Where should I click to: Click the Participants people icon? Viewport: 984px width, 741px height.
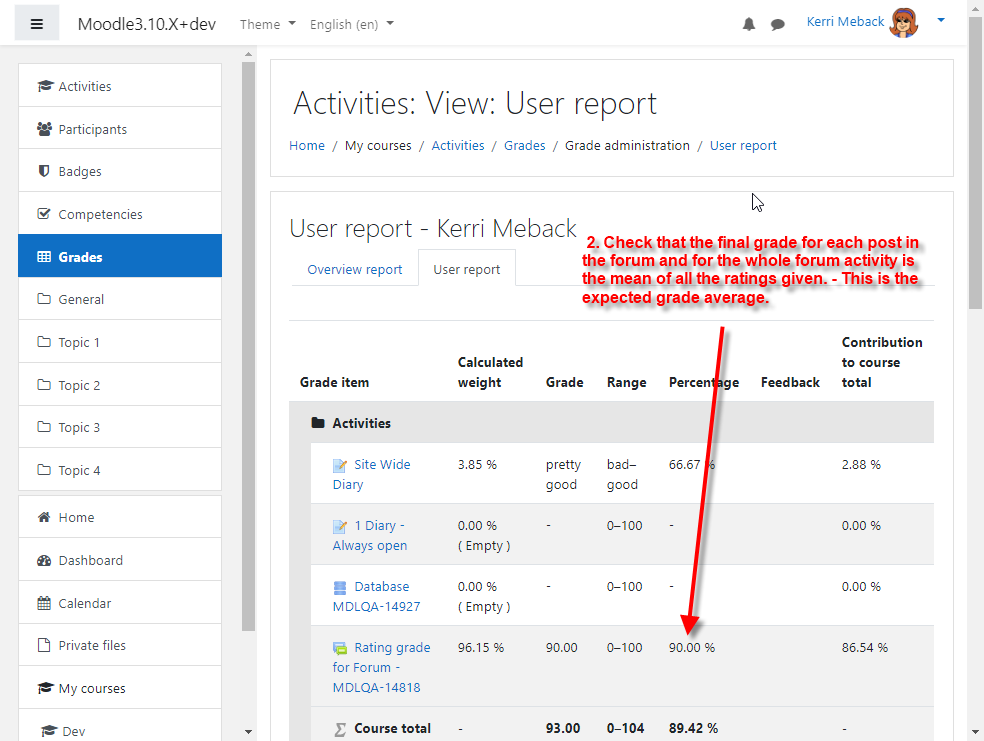[44, 129]
